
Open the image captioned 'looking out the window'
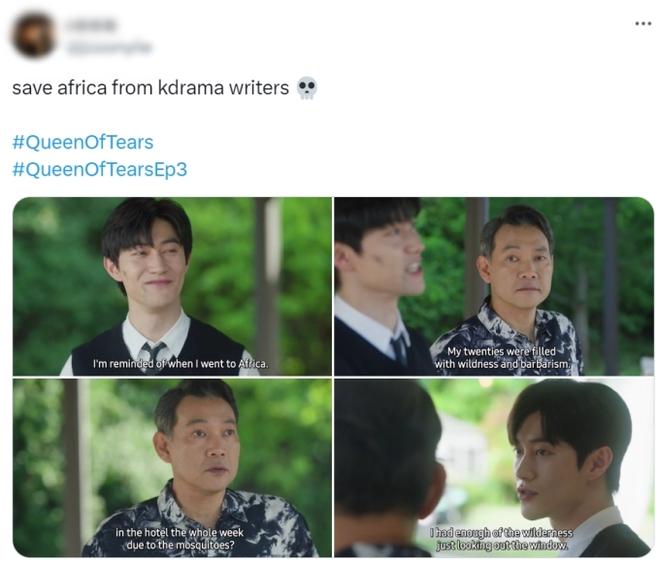[494, 468]
